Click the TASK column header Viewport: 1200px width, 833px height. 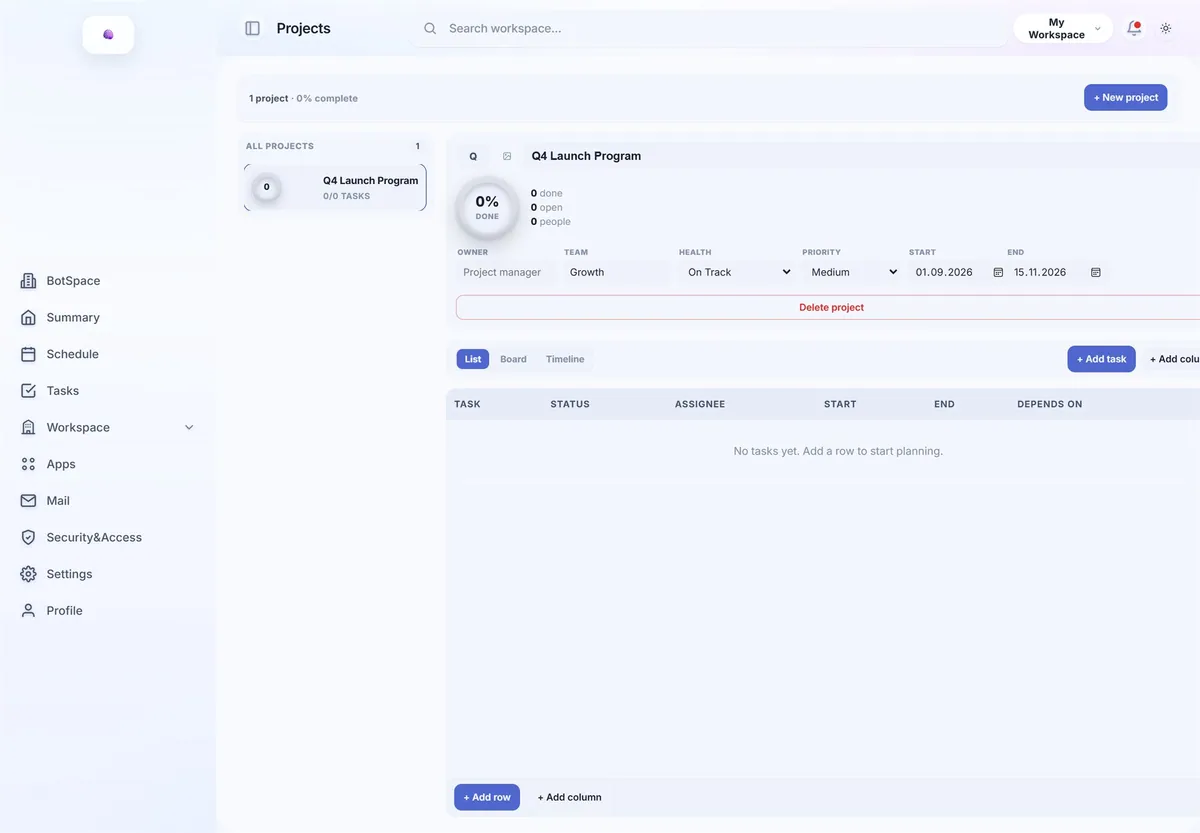click(x=467, y=404)
